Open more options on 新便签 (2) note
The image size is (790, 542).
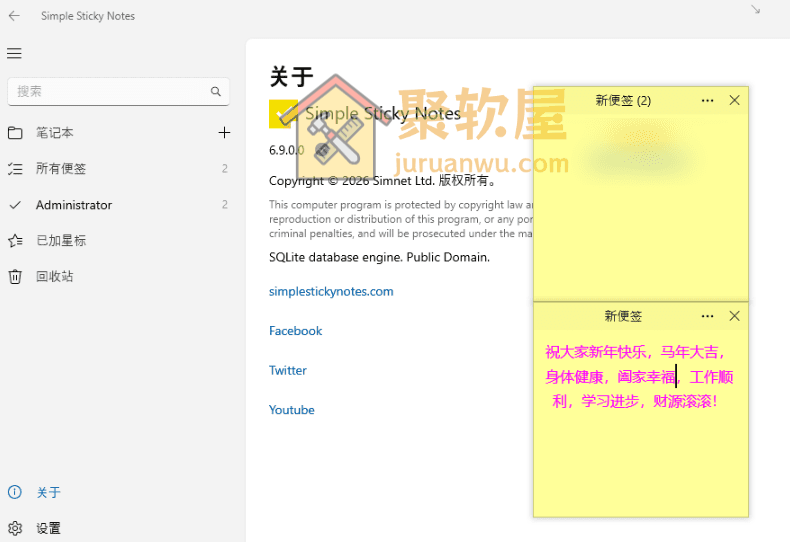point(707,101)
